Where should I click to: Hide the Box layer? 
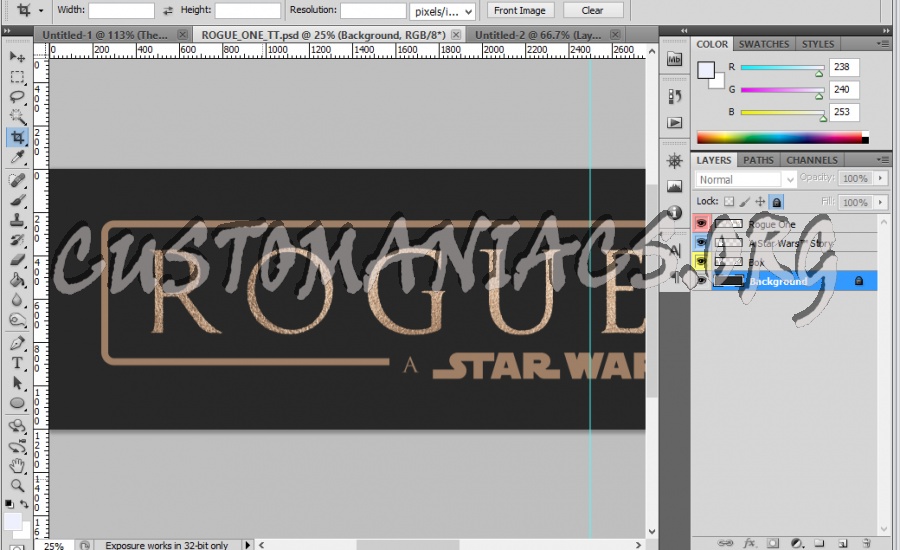[701, 262]
